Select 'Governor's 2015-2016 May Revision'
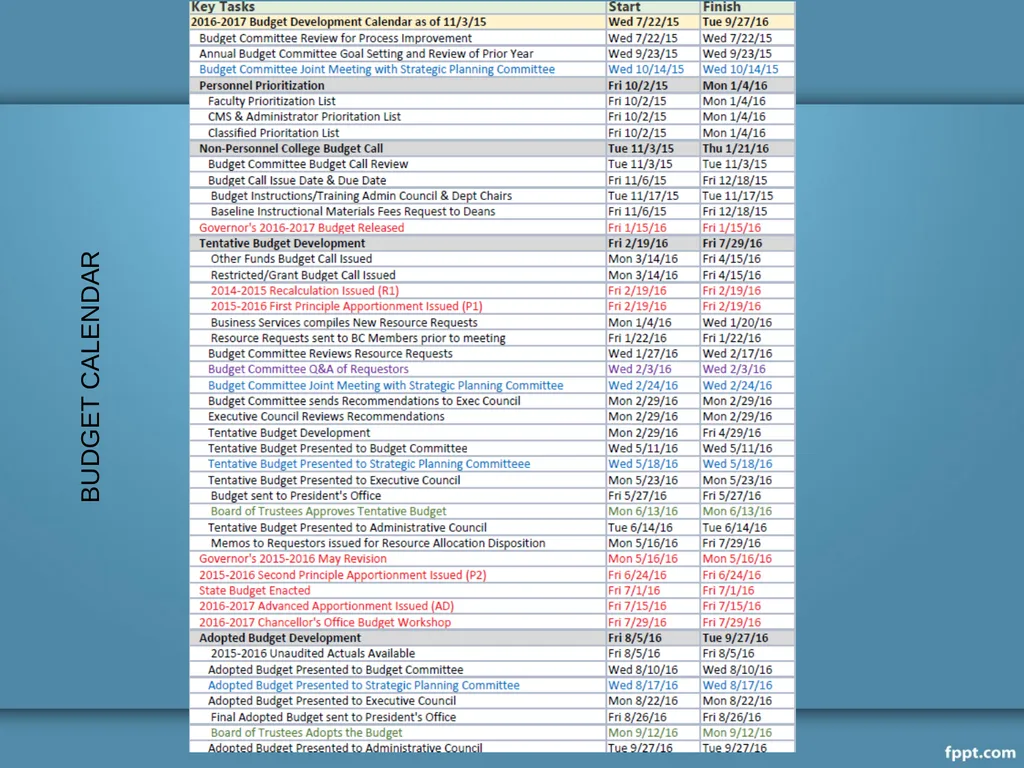The width and height of the screenshot is (1024, 768). pyautogui.click(x=293, y=558)
